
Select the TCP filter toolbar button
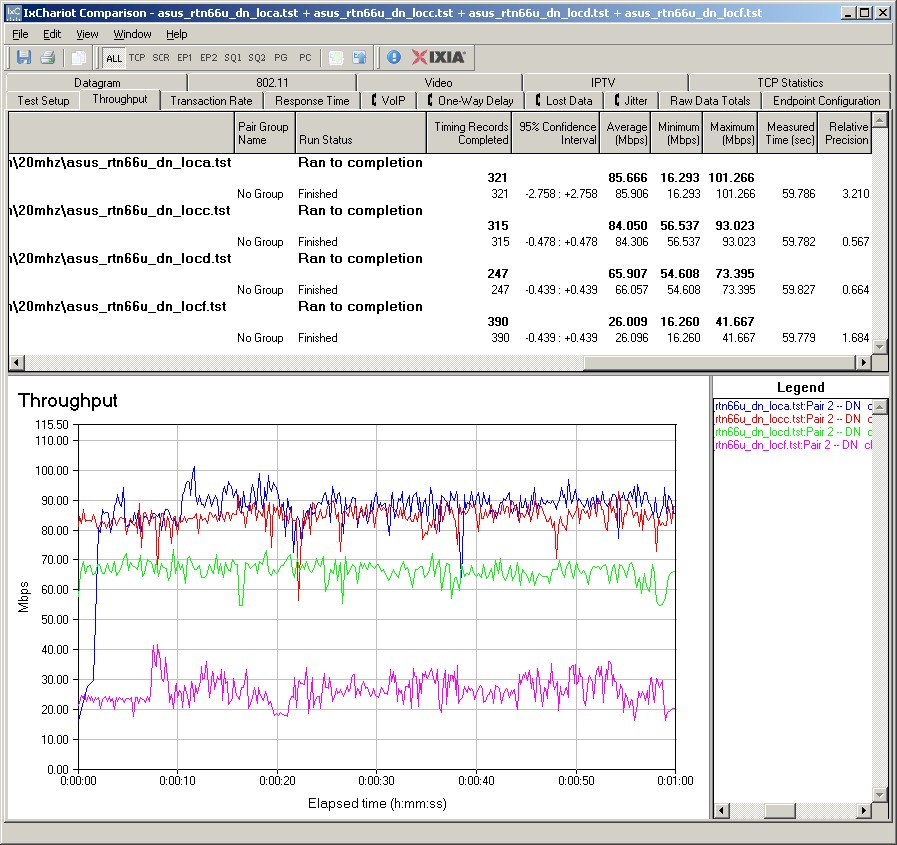(x=137, y=58)
